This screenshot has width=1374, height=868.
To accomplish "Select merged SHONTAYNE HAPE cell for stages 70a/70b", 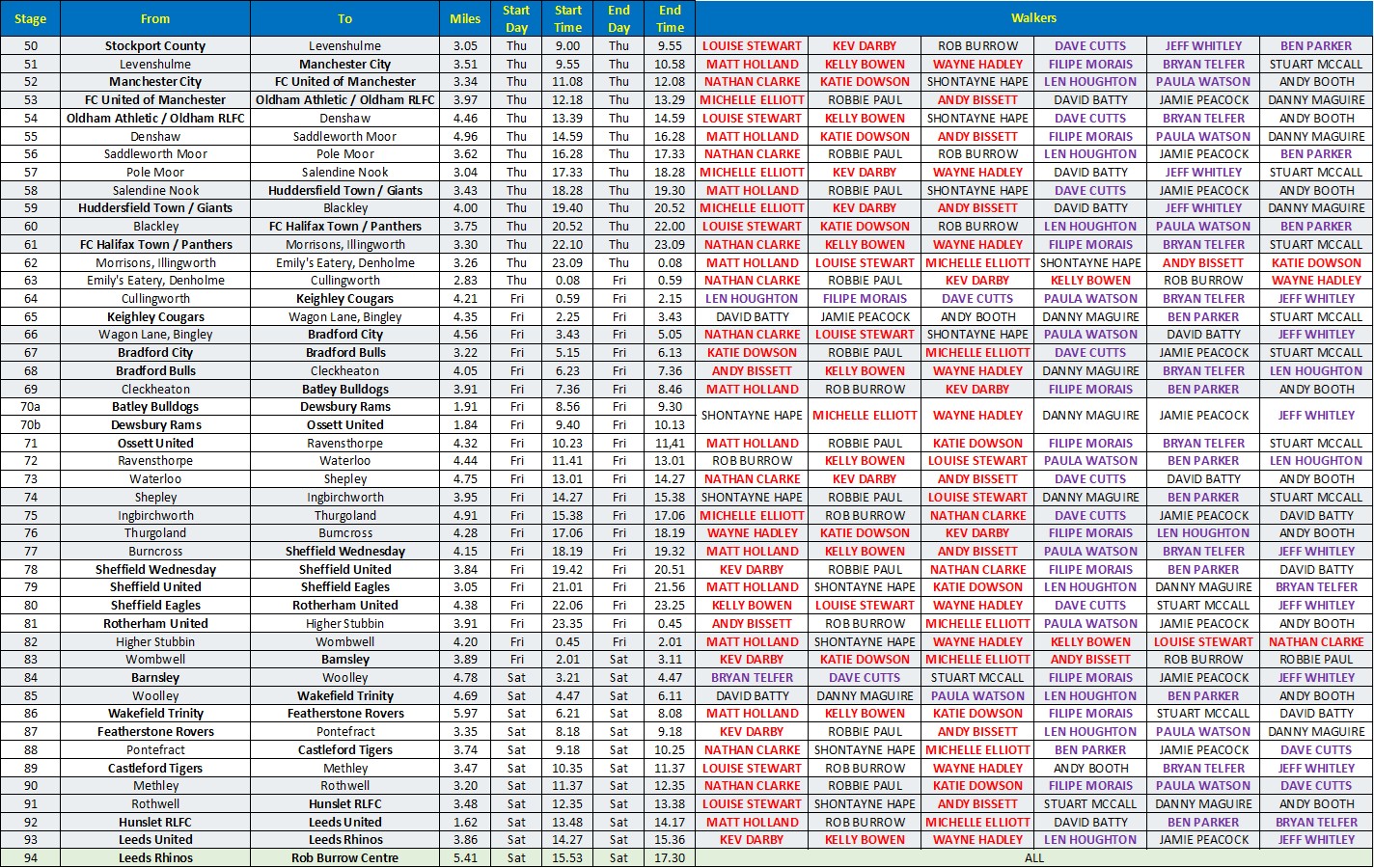I will click(752, 416).
